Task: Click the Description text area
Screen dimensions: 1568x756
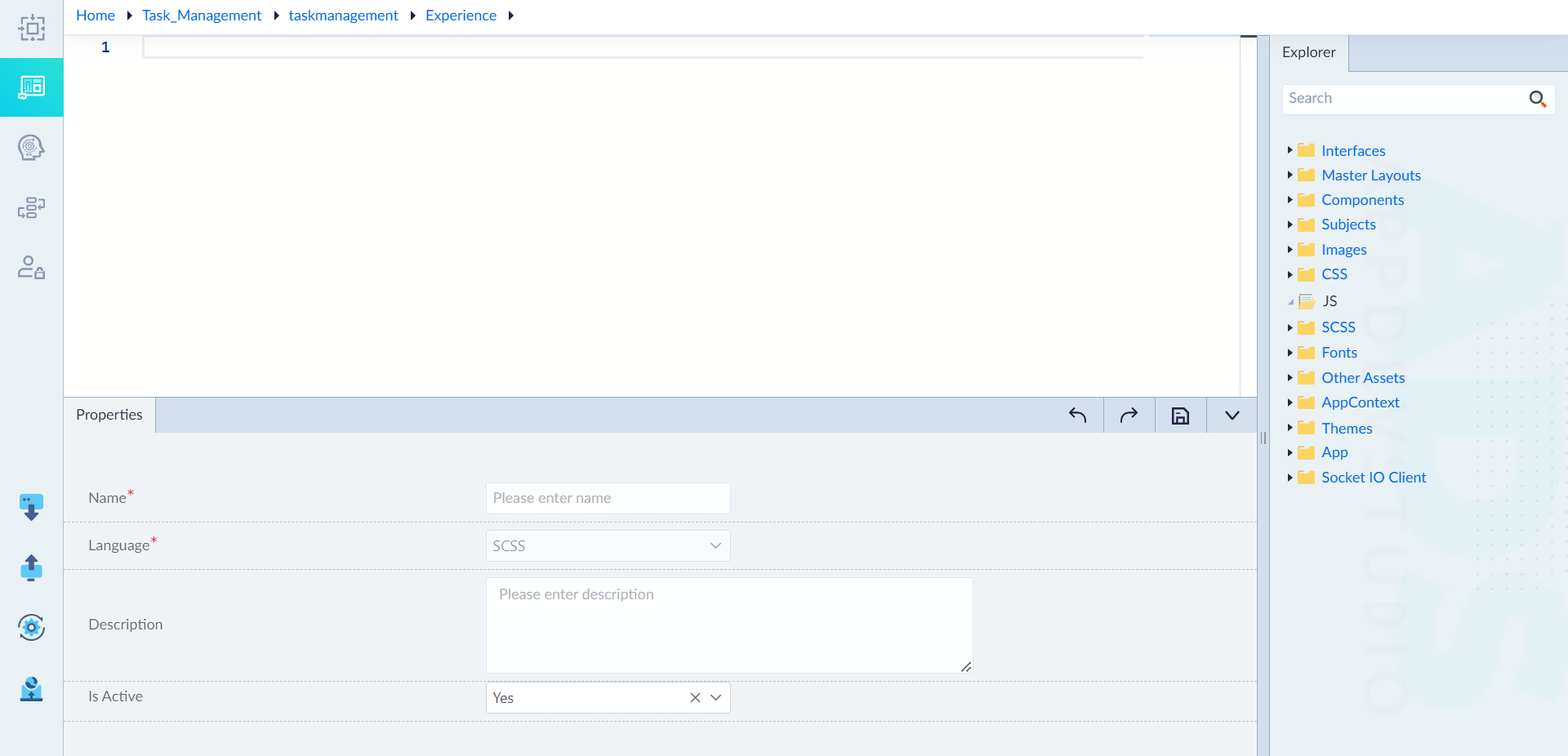Action: click(729, 625)
